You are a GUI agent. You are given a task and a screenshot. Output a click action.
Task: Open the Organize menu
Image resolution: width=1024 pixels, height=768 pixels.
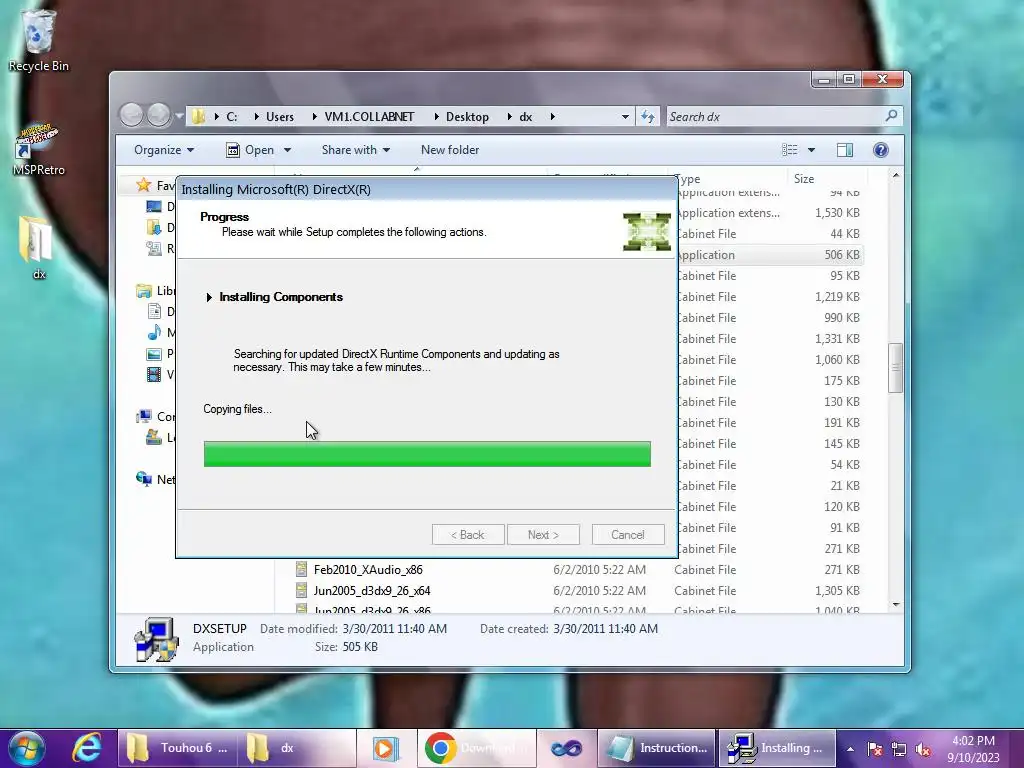click(163, 150)
